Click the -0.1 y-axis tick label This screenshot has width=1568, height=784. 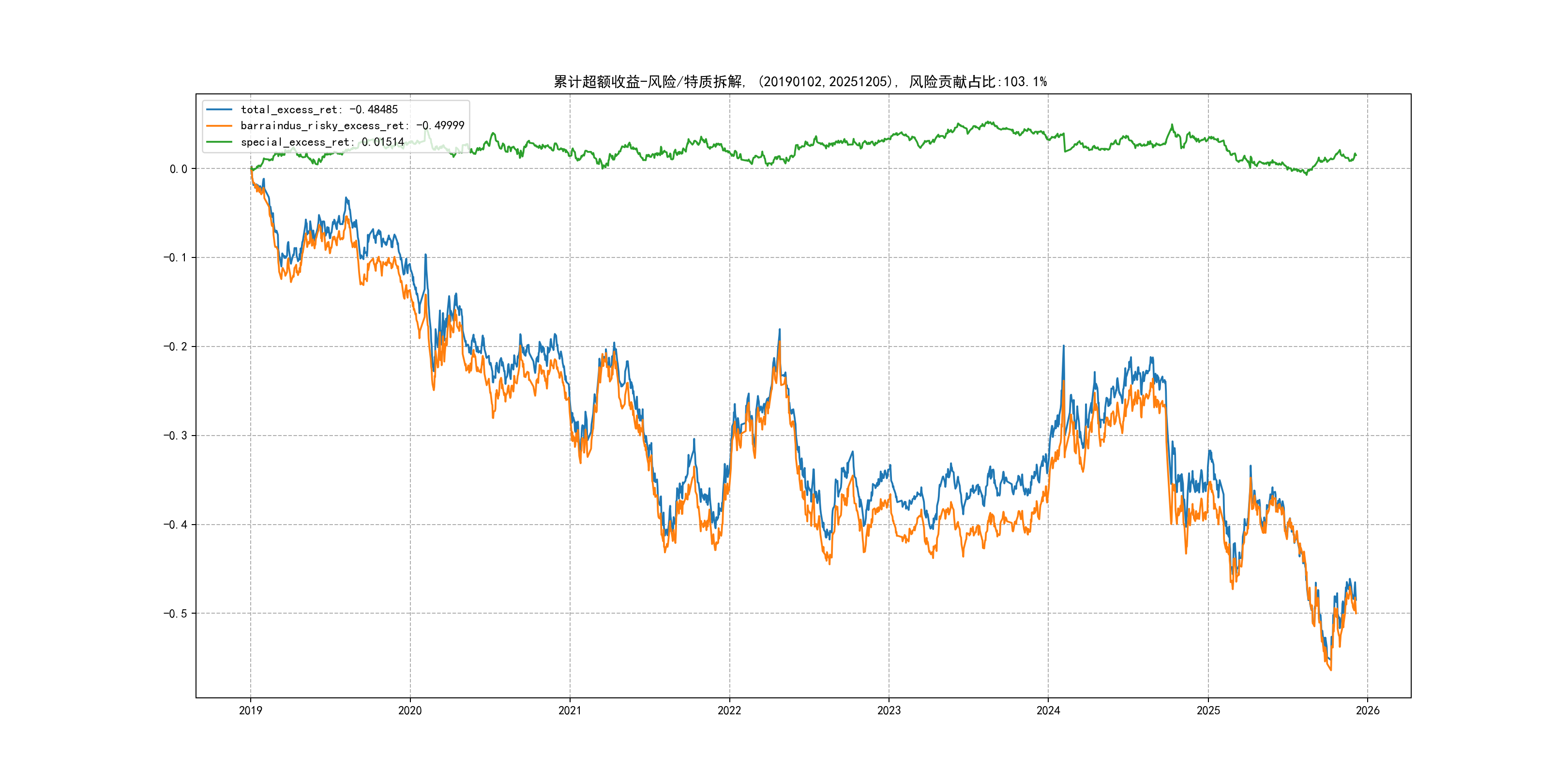pos(175,257)
